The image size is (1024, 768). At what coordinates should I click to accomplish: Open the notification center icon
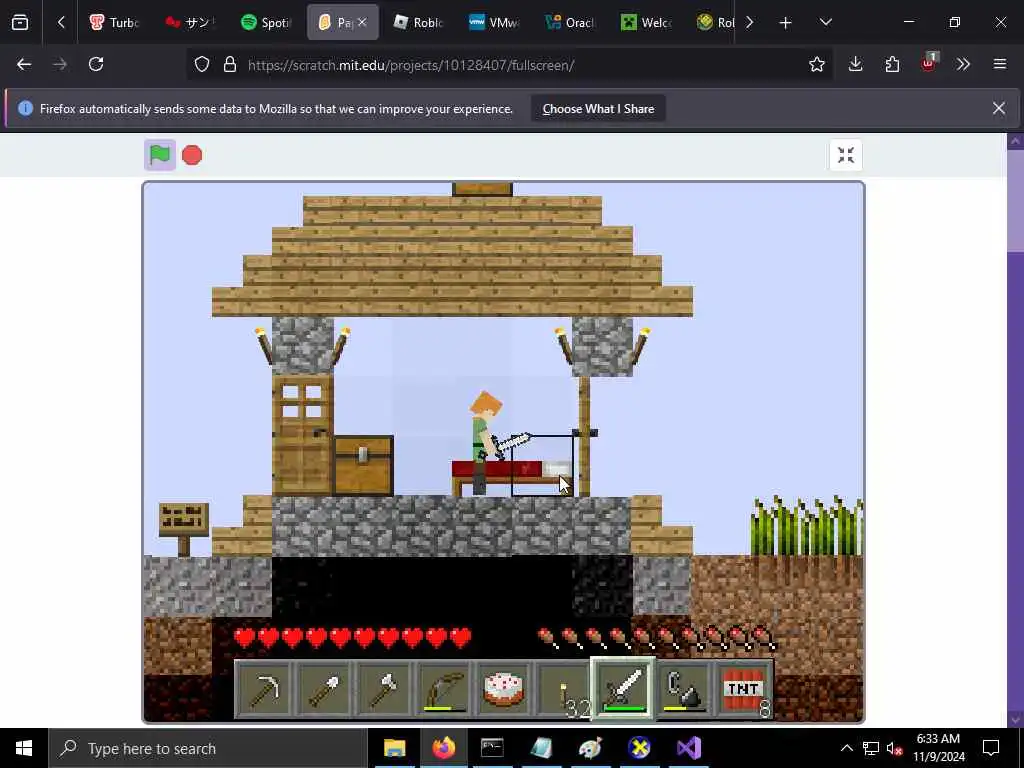coord(991,748)
